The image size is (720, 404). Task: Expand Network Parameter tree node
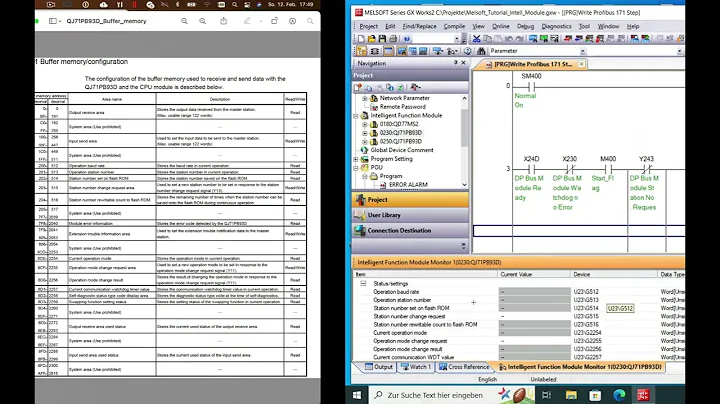click(365, 98)
